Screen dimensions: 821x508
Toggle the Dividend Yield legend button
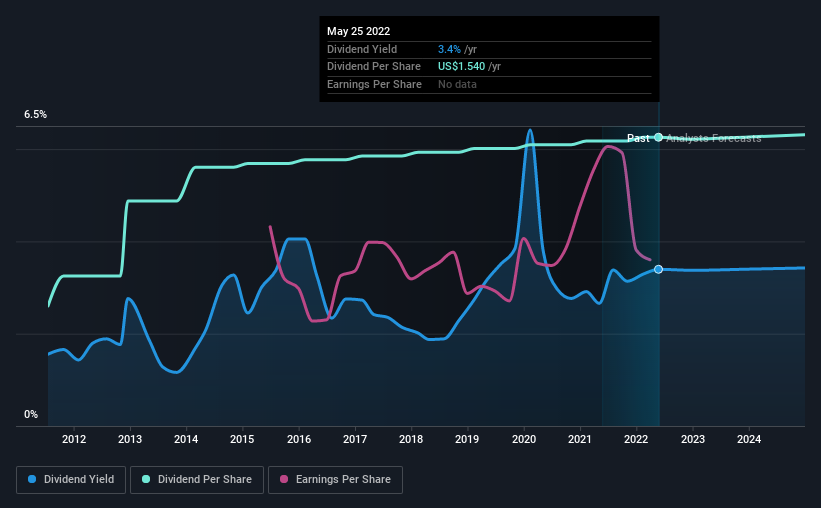71,480
